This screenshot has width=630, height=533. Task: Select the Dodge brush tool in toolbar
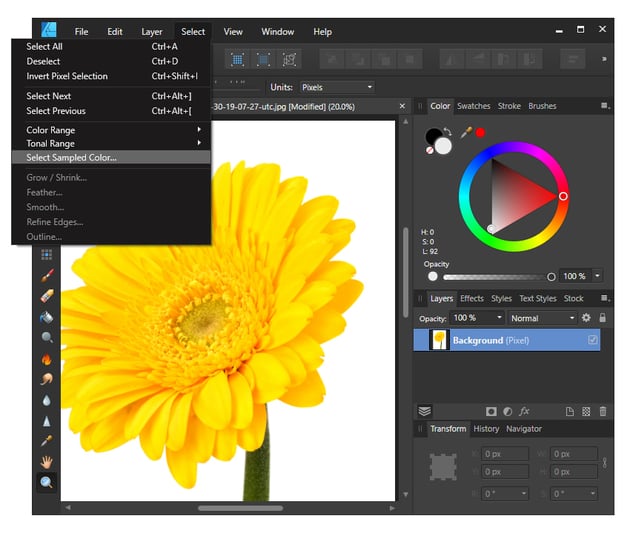[47, 337]
